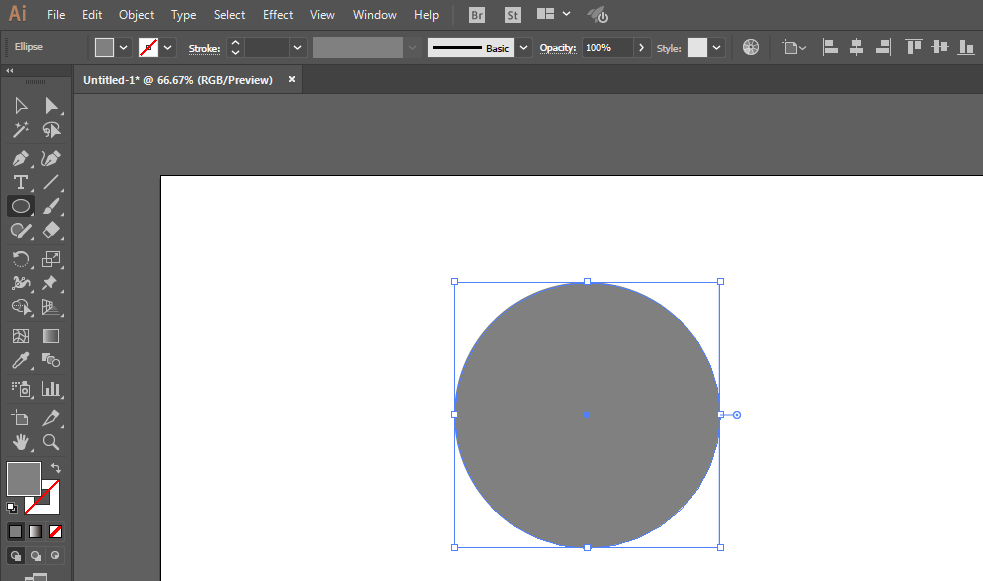This screenshot has width=983, height=581.
Task: Choose the Mesh tool
Action: tap(21, 336)
